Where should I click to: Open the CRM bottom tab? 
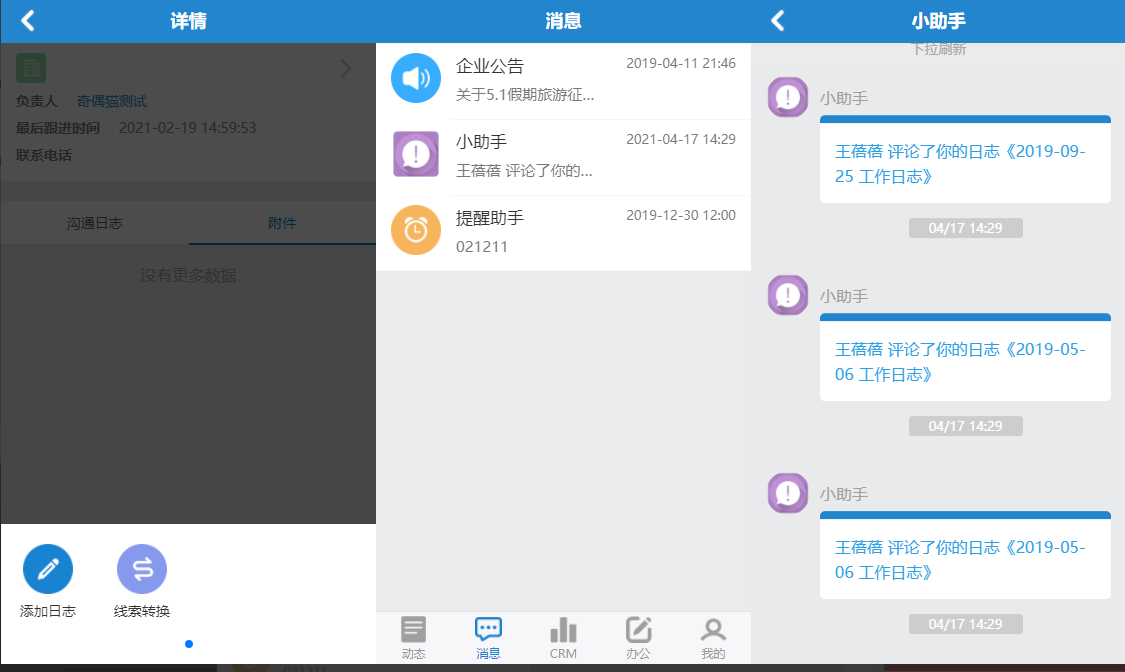tap(563, 638)
